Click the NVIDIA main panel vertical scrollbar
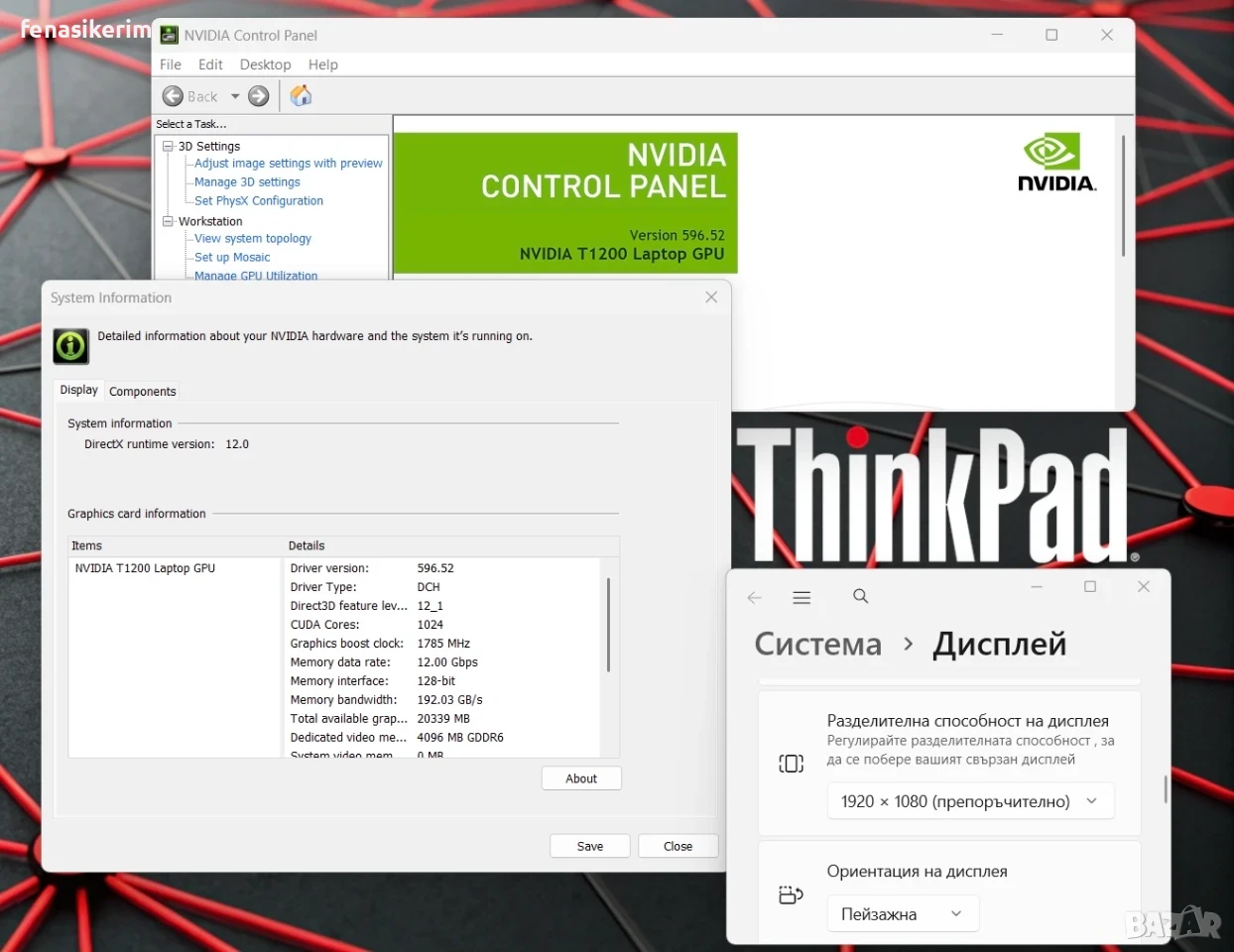The image size is (1234, 952). (1124, 196)
